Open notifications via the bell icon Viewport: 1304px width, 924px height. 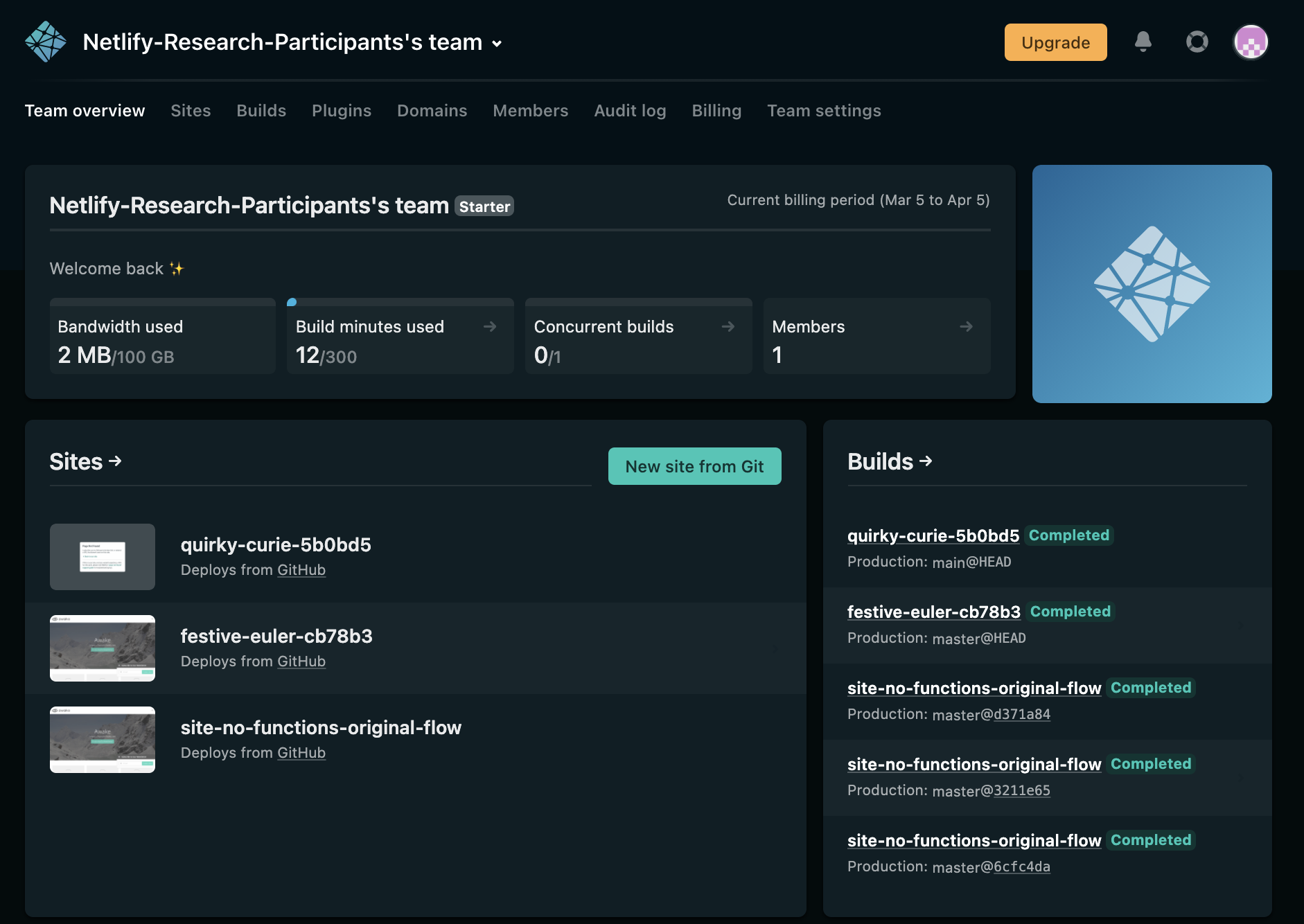coord(1143,42)
